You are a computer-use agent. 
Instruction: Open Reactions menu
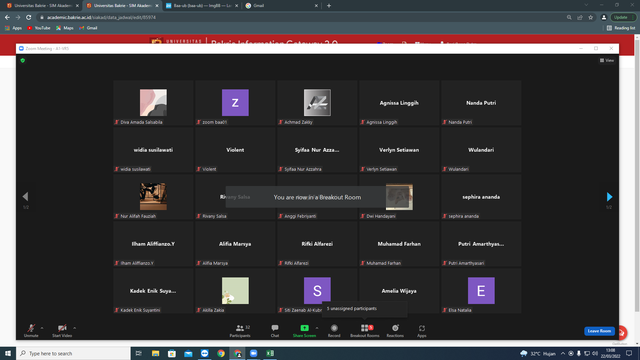coord(395,330)
